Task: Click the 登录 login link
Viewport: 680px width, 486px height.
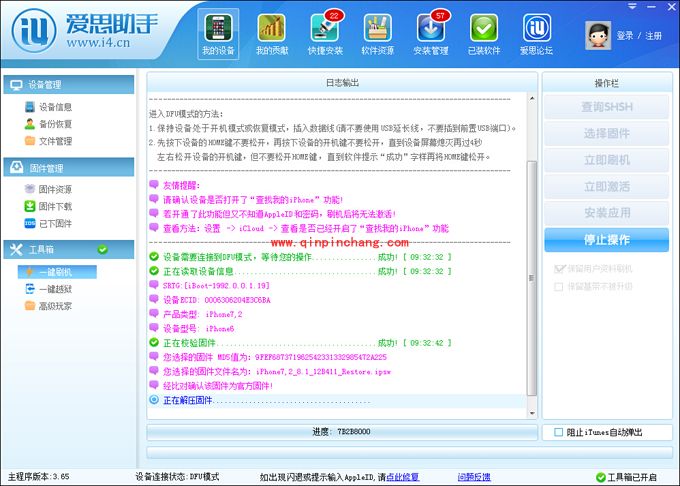Action: pos(625,36)
